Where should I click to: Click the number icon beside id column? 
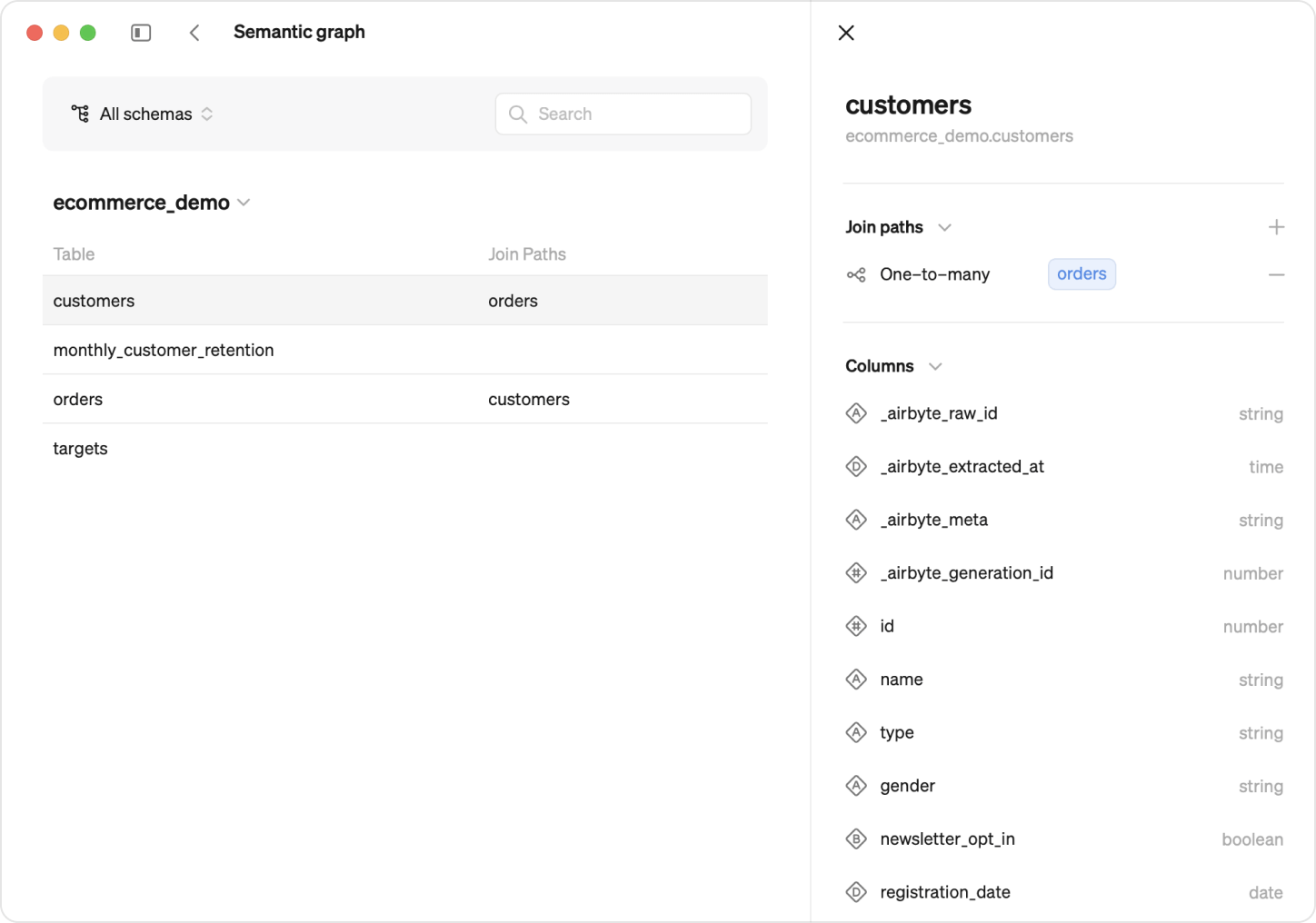pos(856,627)
